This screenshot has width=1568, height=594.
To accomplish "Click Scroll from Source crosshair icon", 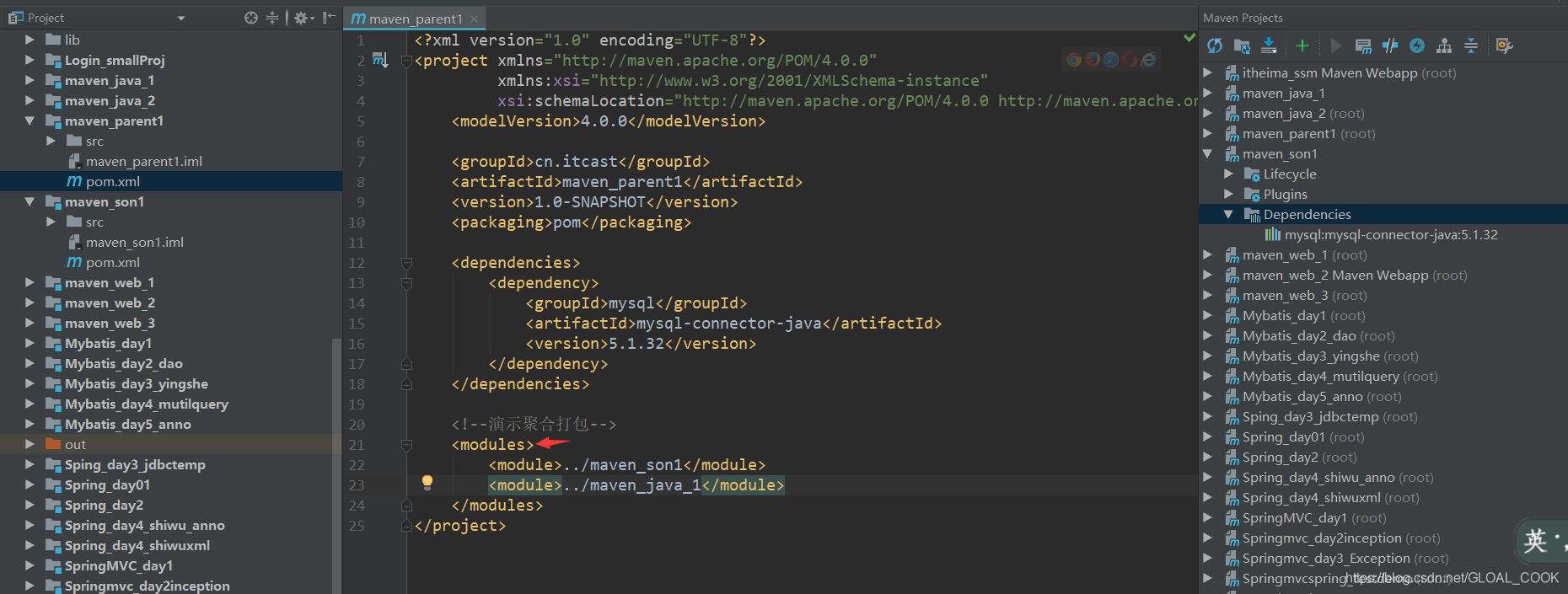I will coord(251,18).
